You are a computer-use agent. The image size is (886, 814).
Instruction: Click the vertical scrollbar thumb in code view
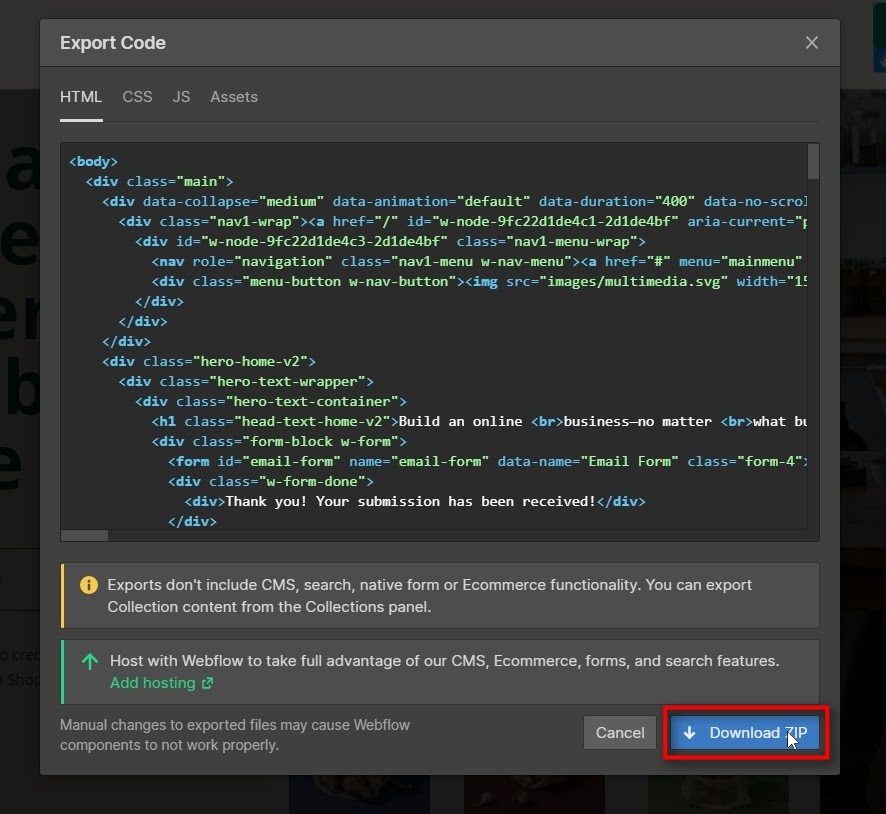click(x=813, y=162)
